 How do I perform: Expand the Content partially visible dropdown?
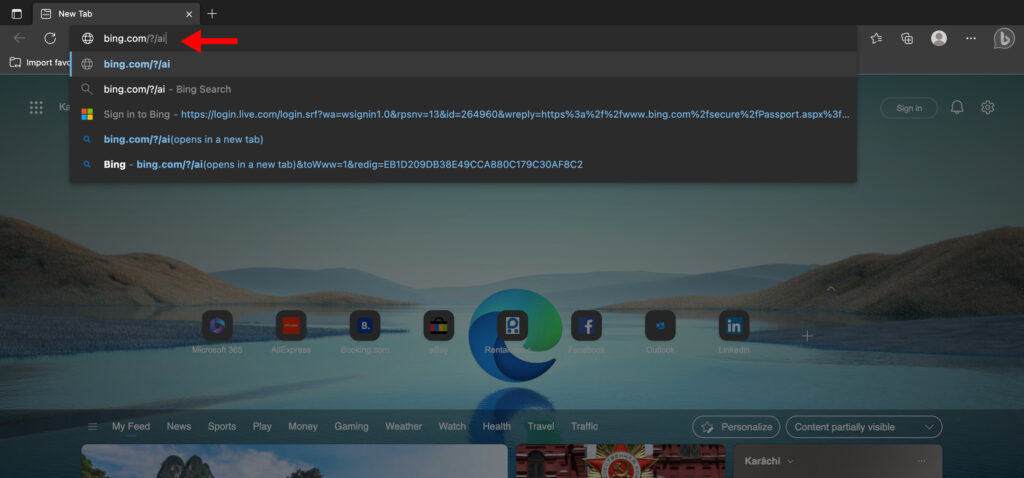[x=864, y=427]
